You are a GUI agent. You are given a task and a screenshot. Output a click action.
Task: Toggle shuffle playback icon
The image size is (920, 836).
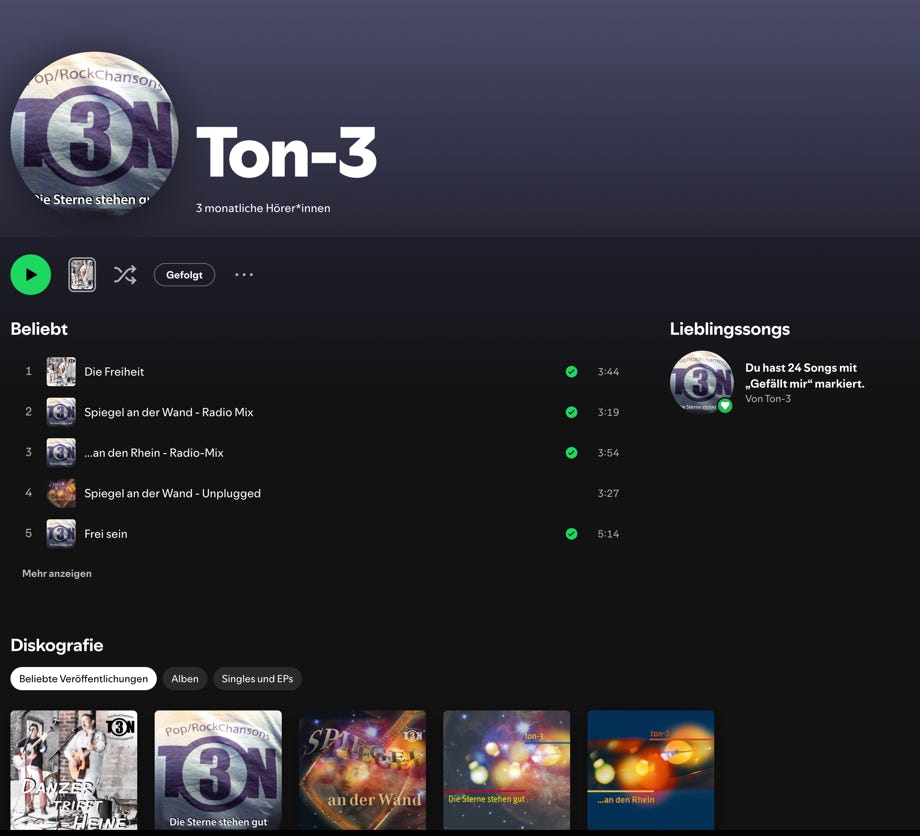click(x=125, y=275)
